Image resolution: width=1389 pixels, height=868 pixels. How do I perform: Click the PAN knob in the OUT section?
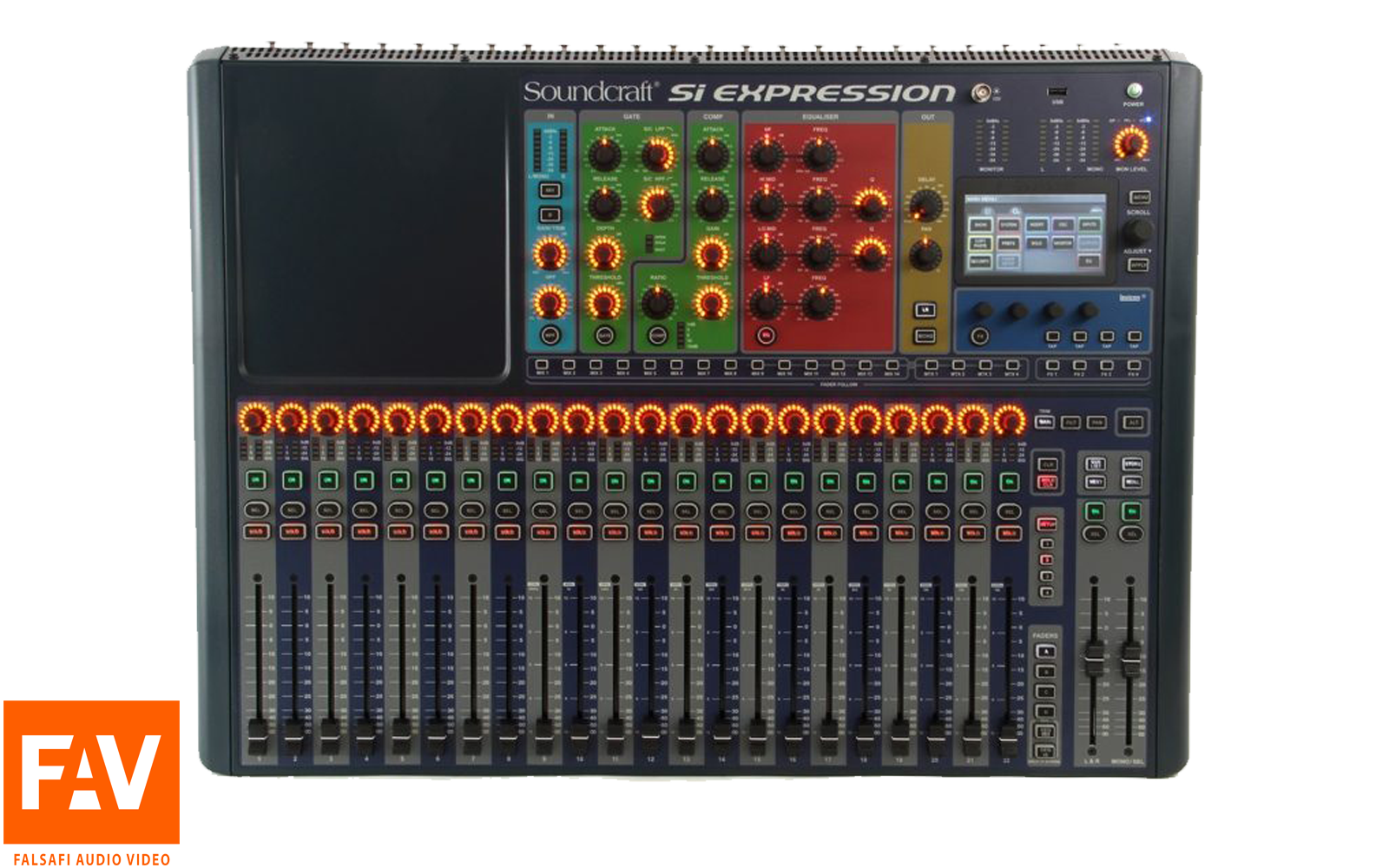click(925, 255)
